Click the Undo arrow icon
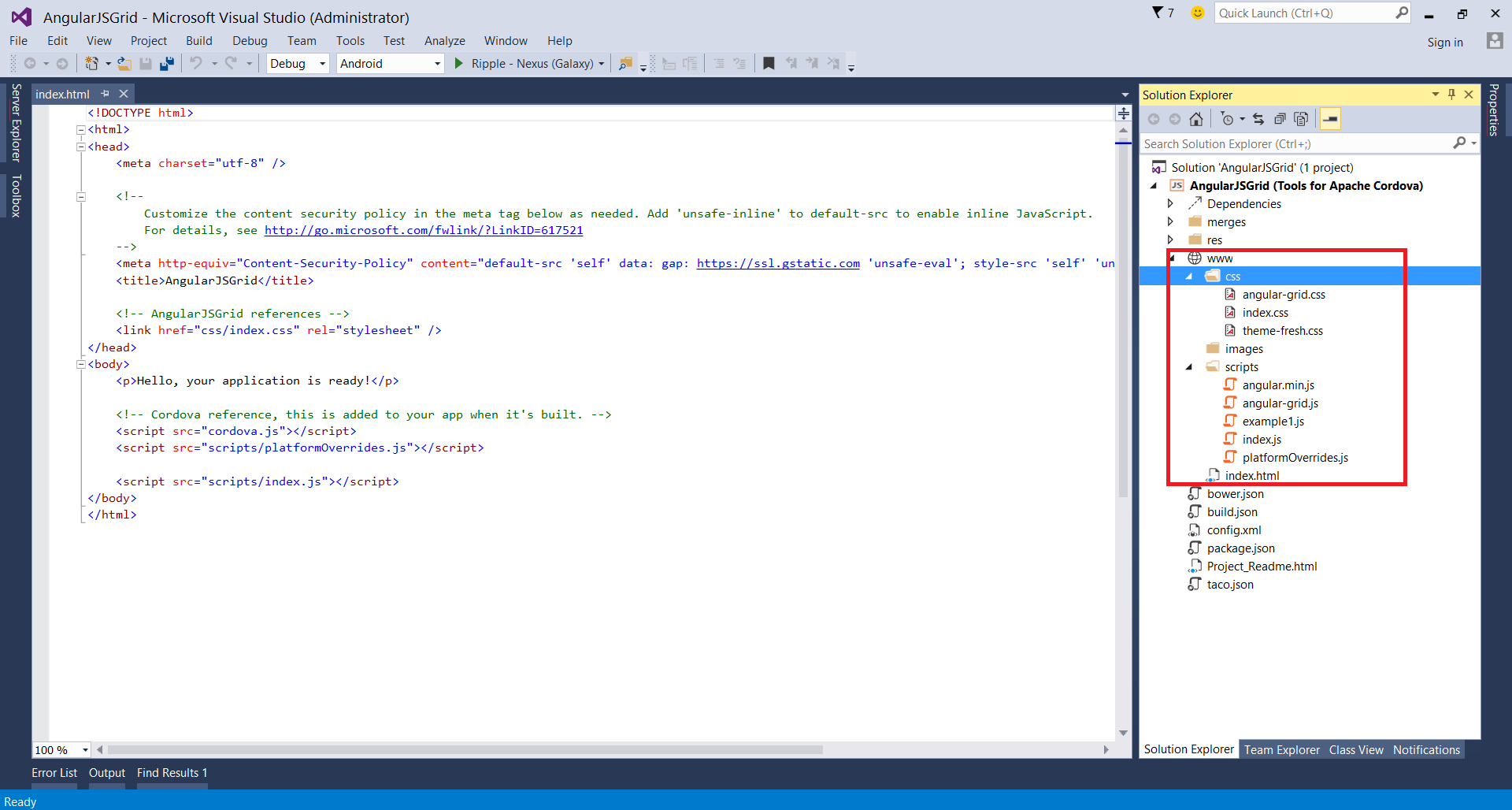1512x810 pixels. [x=196, y=64]
